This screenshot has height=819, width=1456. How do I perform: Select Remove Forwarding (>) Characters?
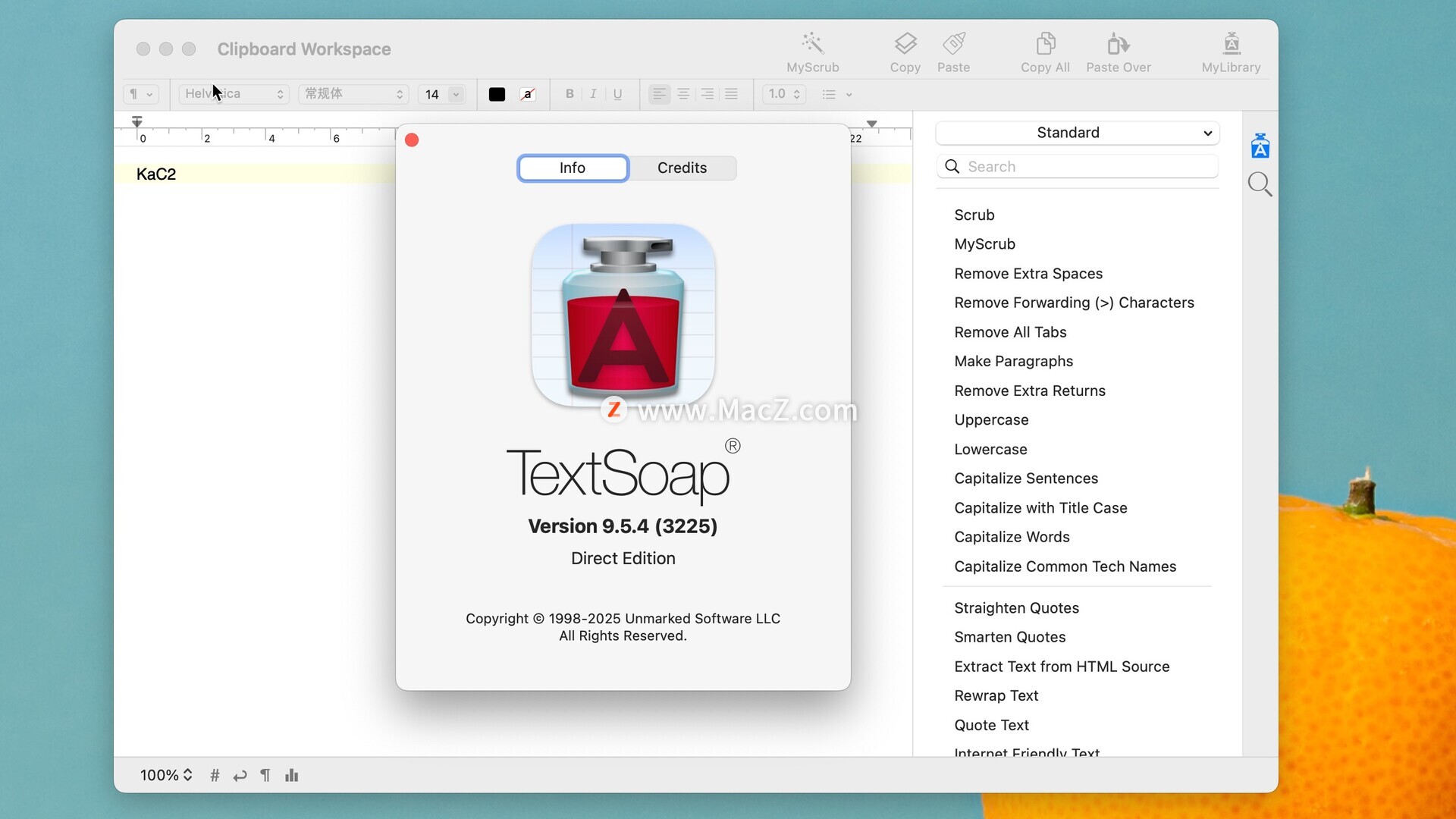[x=1074, y=303]
